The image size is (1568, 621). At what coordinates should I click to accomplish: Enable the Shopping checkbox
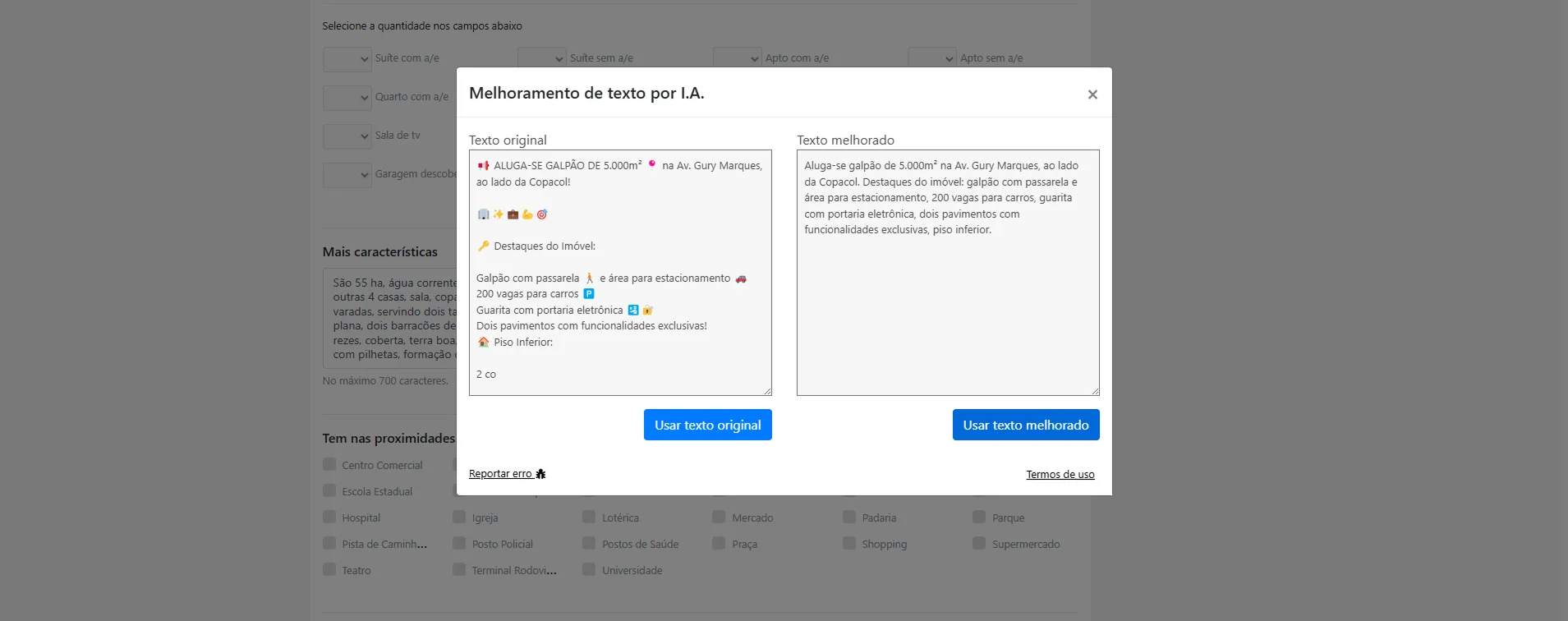(x=849, y=544)
